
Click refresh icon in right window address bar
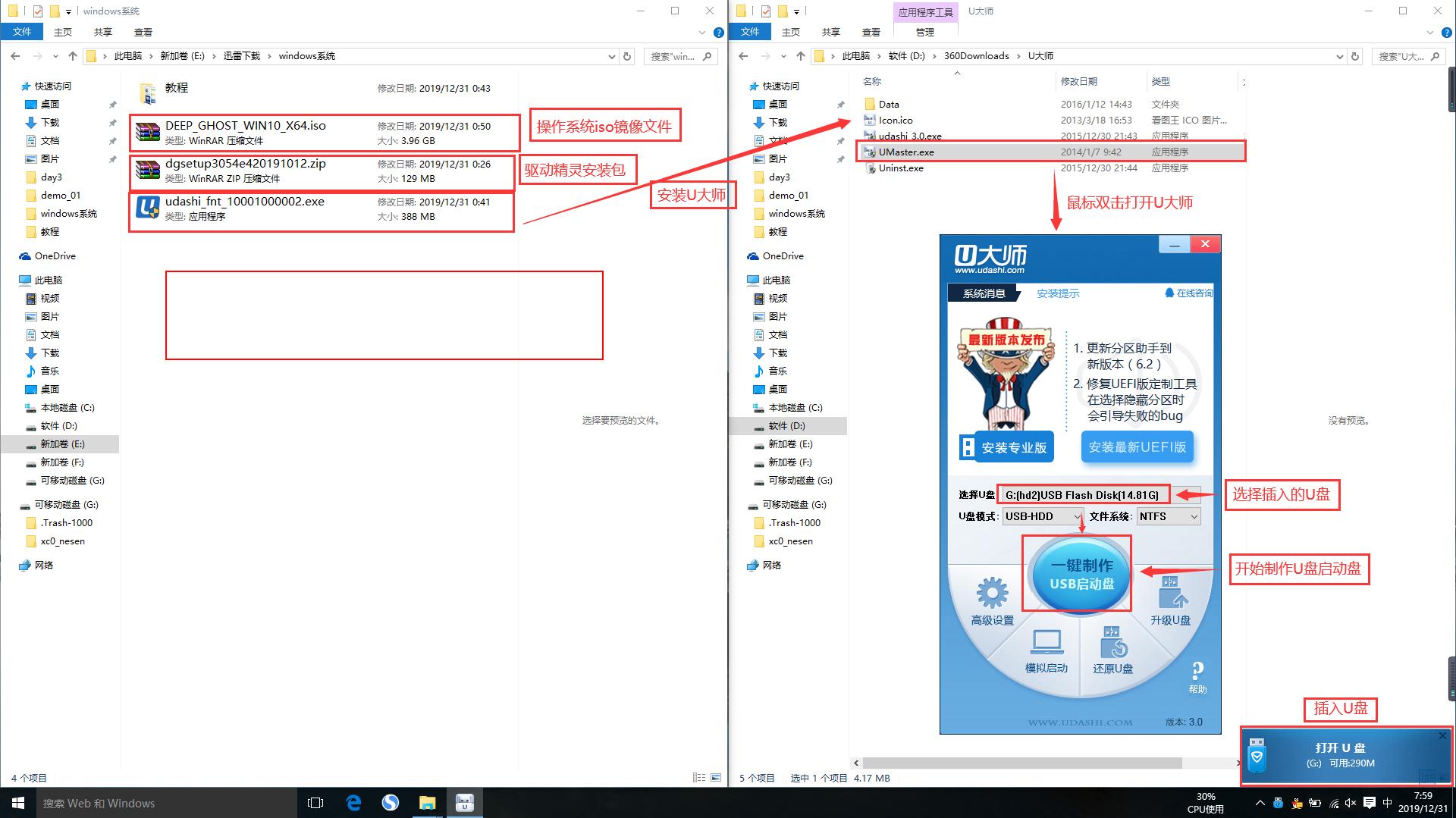[1355, 56]
